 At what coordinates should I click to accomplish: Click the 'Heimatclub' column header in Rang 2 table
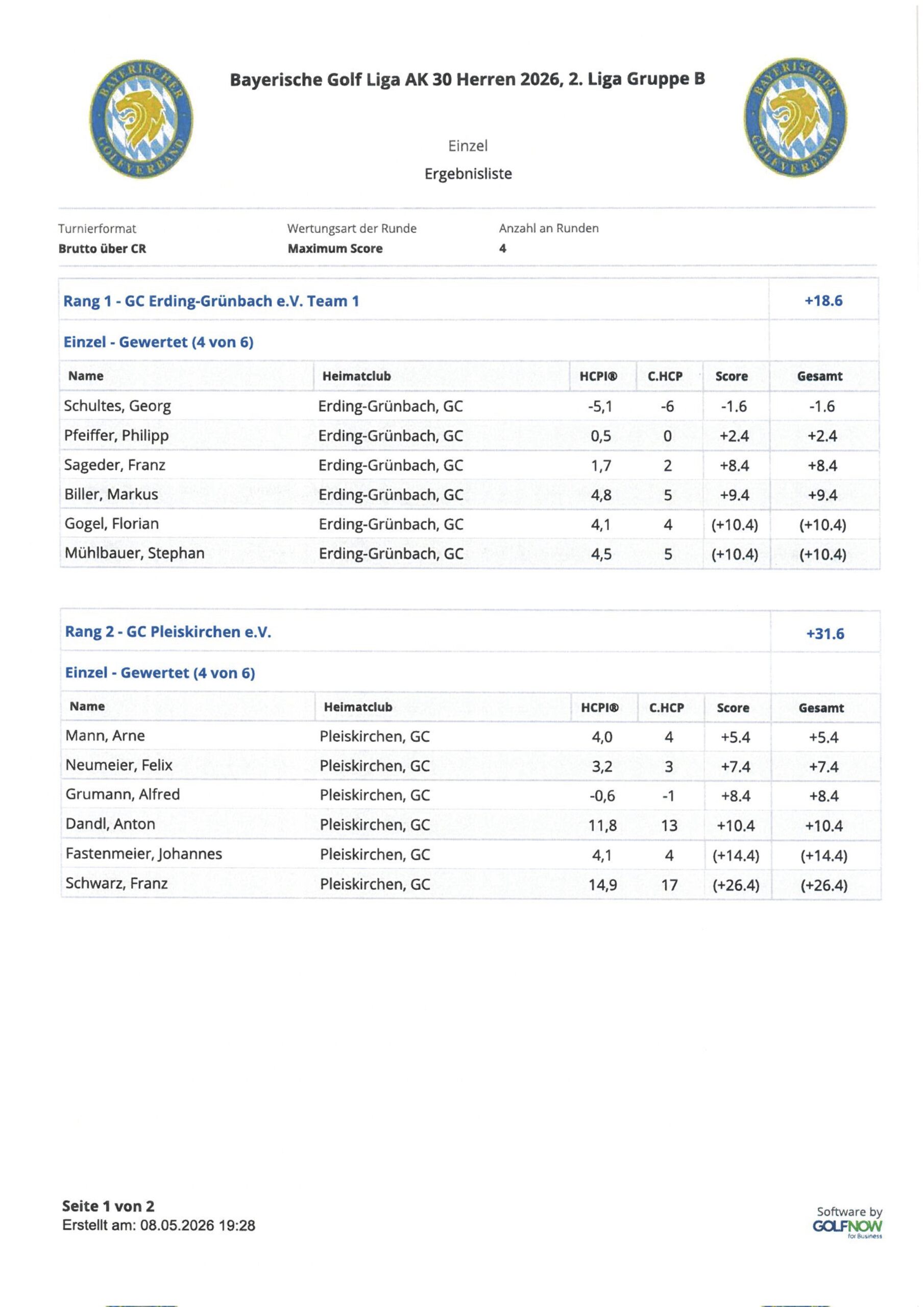point(358,707)
